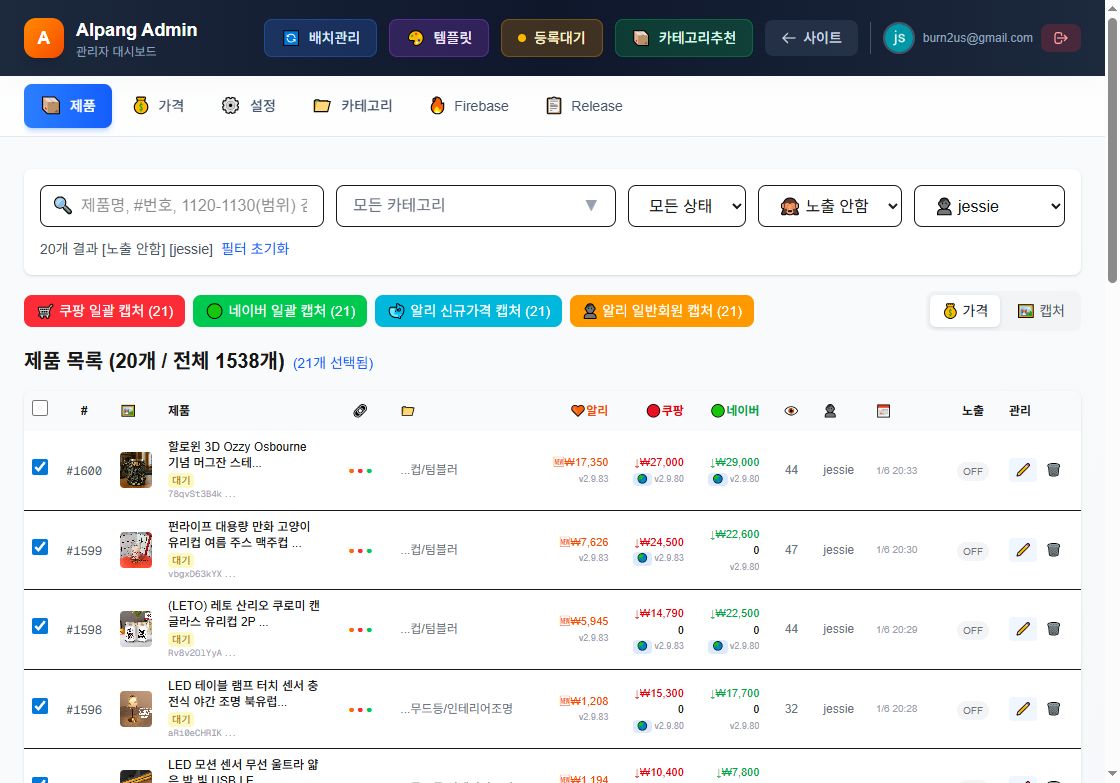
Task: Click the paperclip column header icon
Action: [360, 410]
